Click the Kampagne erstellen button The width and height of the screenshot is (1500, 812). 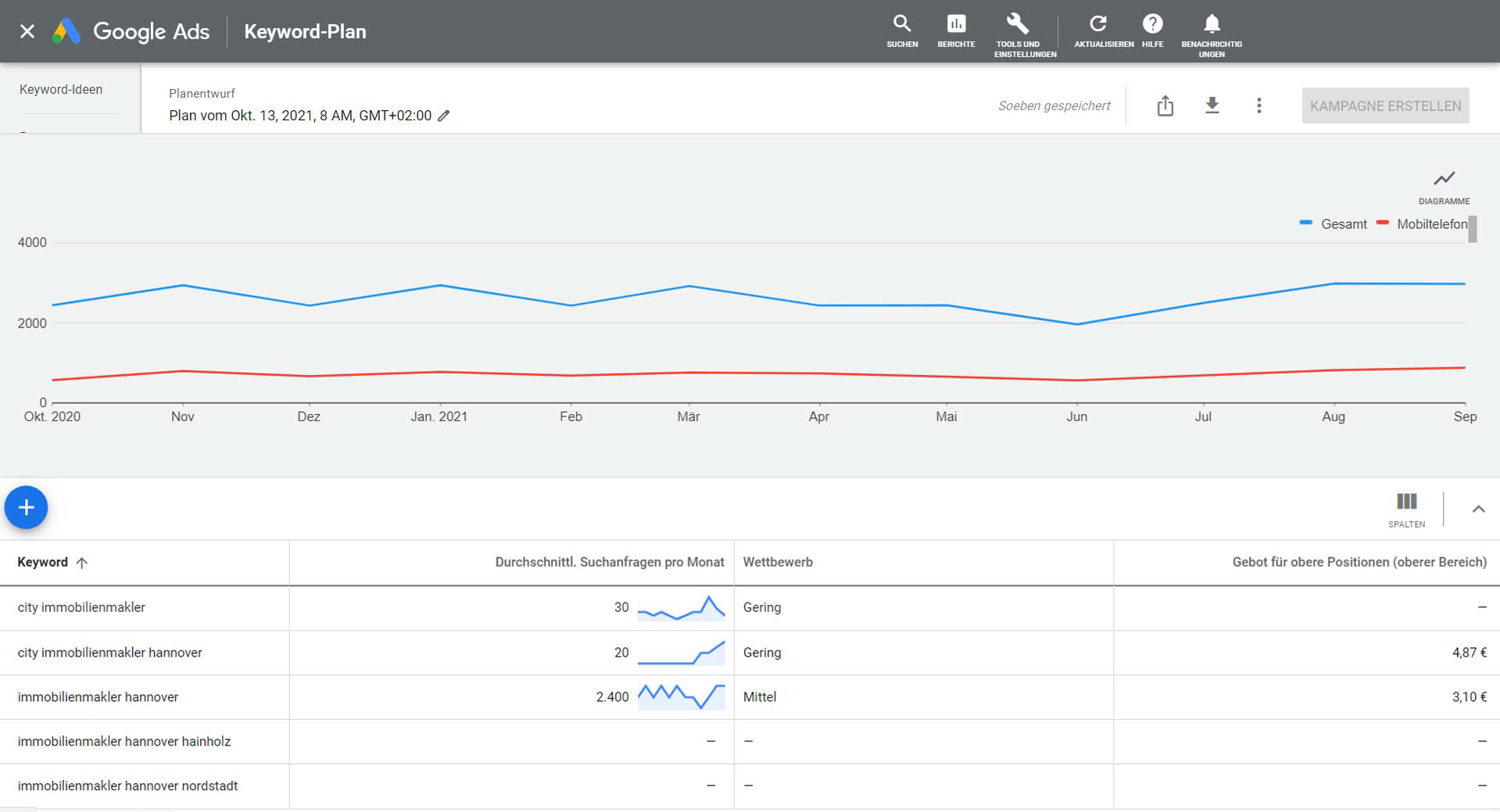tap(1385, 106)
